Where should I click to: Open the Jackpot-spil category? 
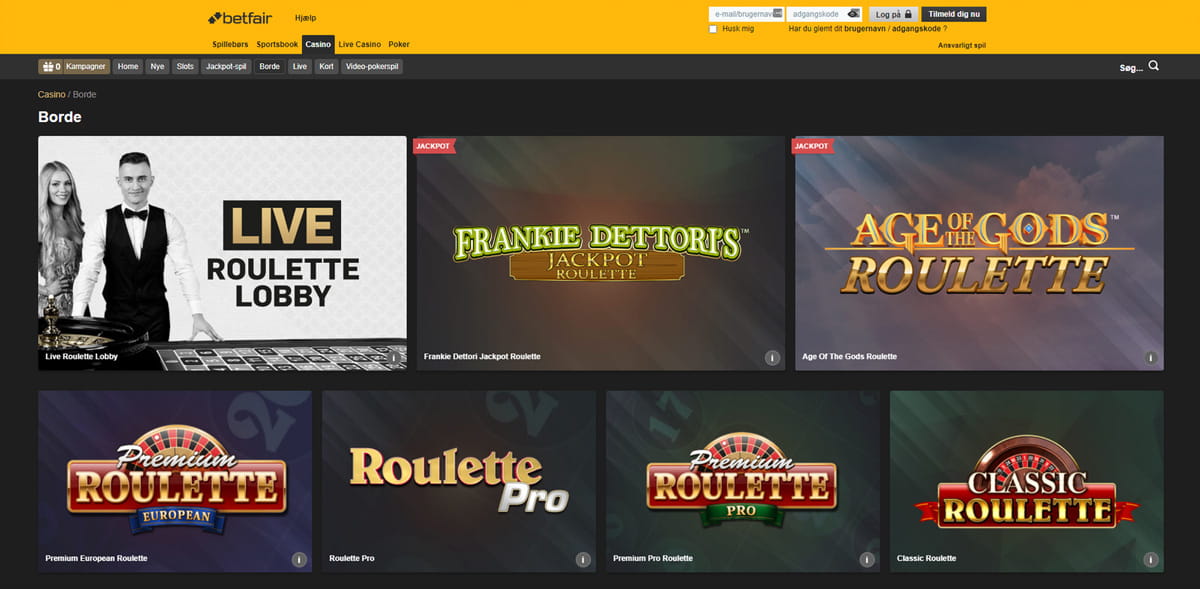click(x=226, y=67)
